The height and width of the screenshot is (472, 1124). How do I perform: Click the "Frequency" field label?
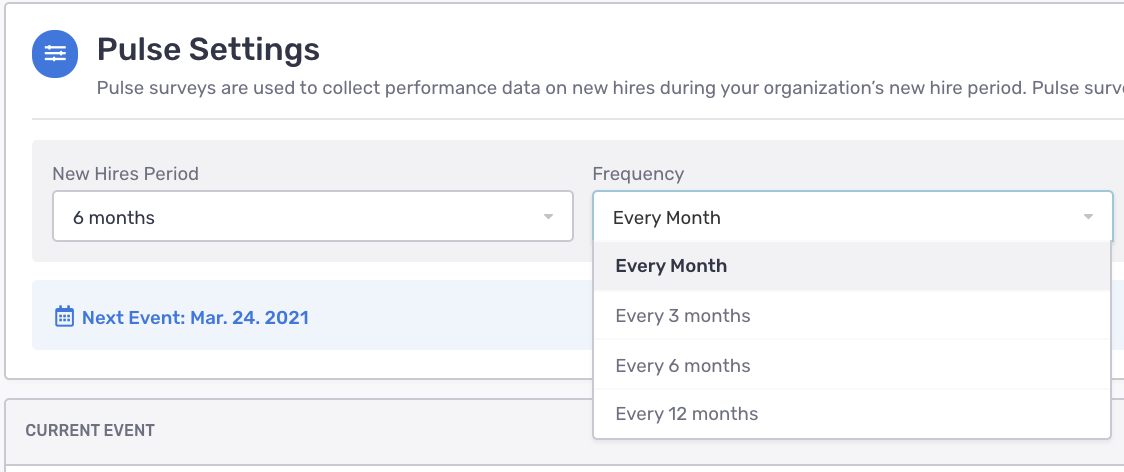pyautogui.click(x=638, y=174)
